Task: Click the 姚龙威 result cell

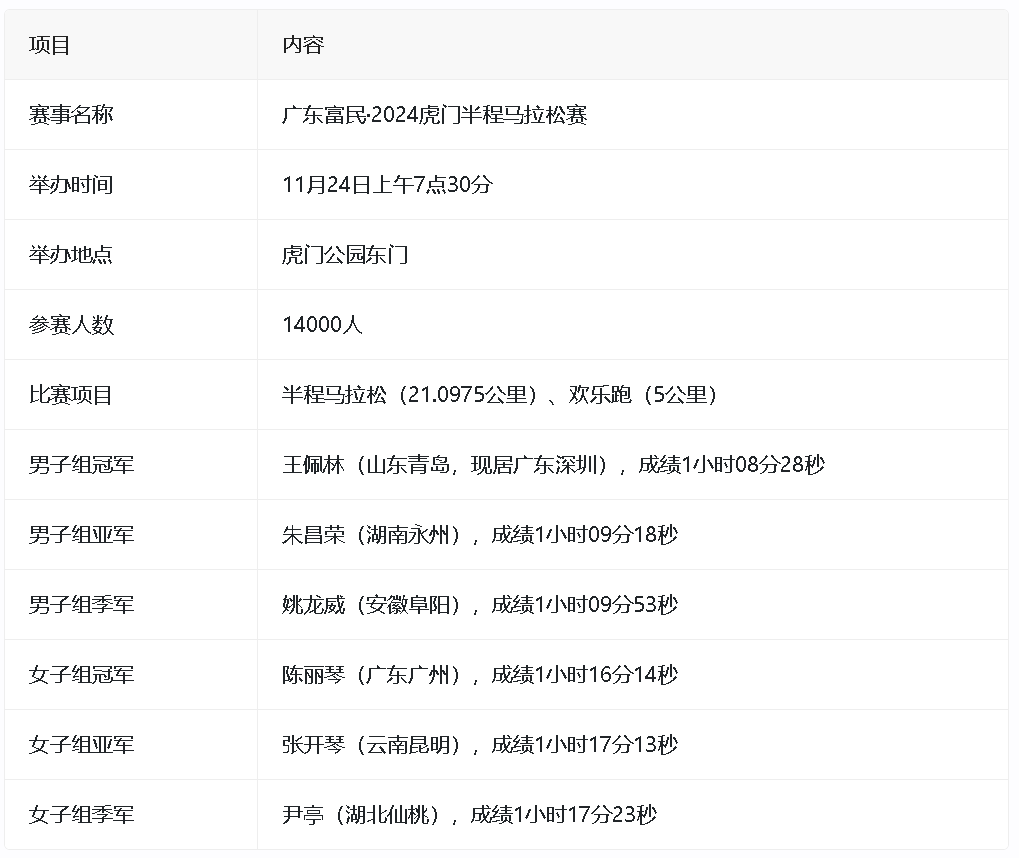Action: coord(480,605)
